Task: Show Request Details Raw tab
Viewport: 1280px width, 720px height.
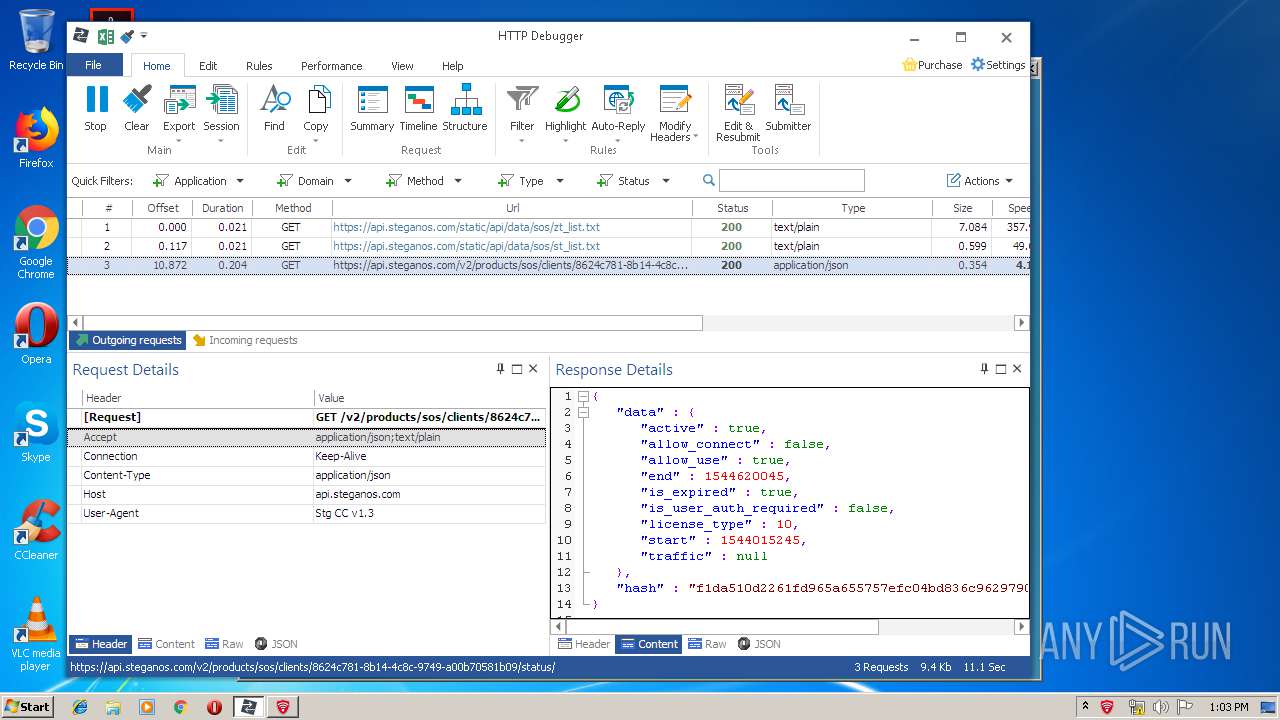Action: point(224,644)
